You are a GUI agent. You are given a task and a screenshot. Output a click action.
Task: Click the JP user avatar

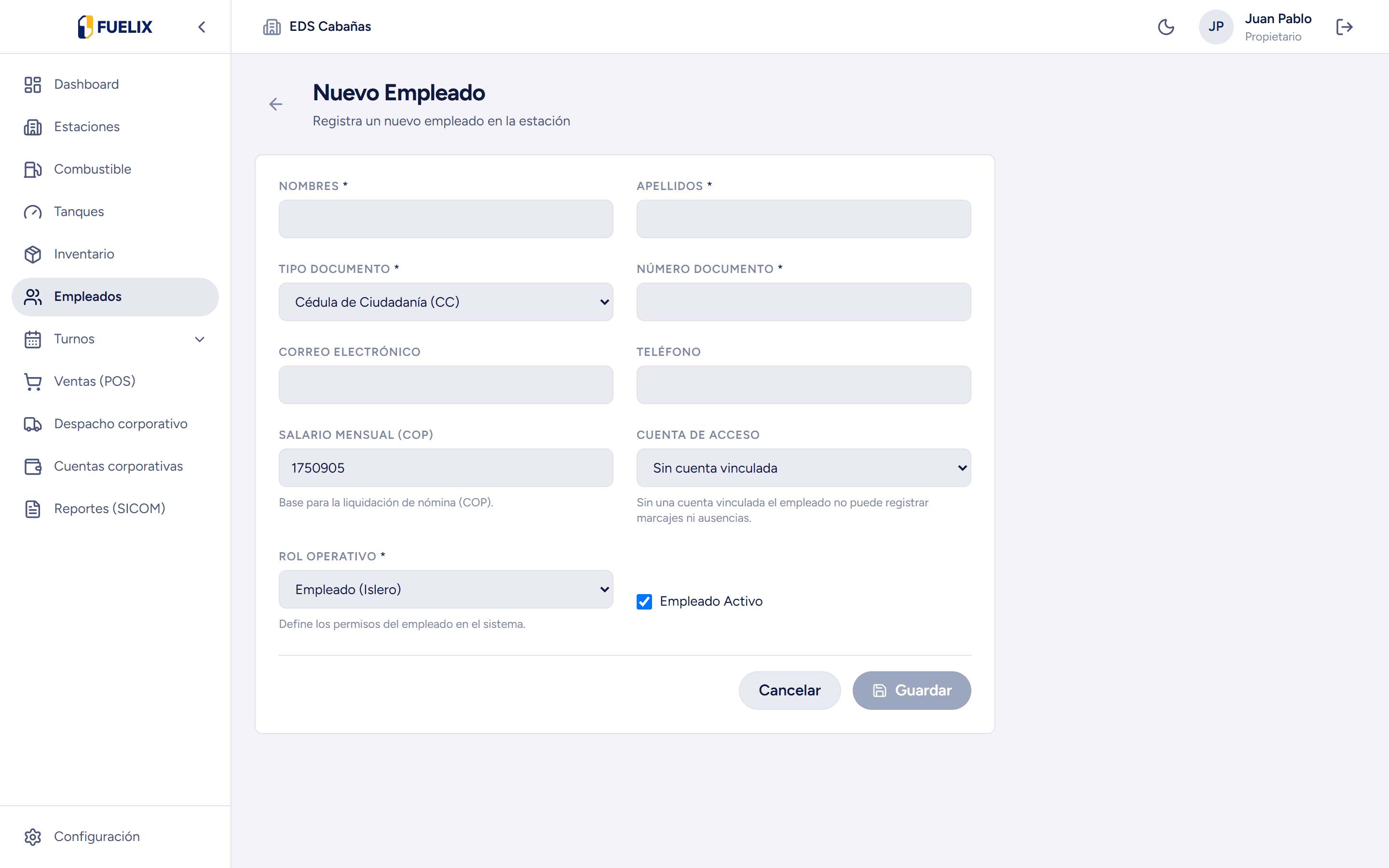1216,27
